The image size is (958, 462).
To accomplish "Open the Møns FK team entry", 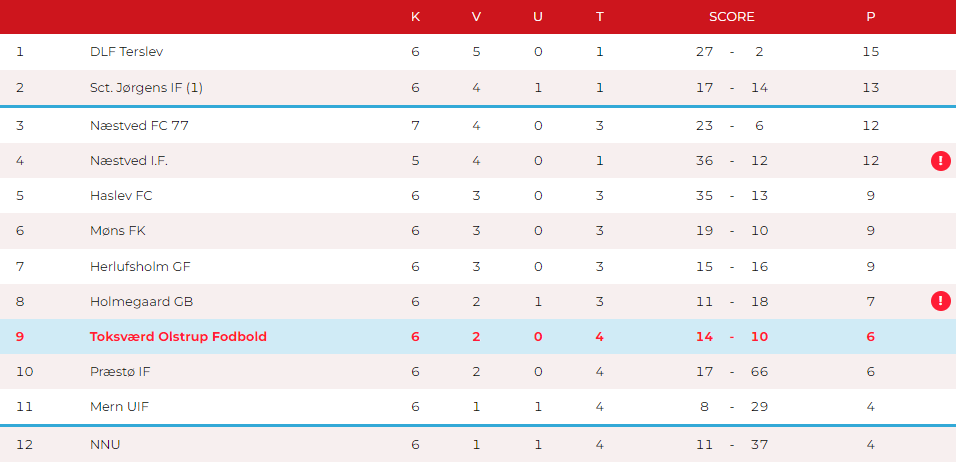I will (x=118, y=231).
